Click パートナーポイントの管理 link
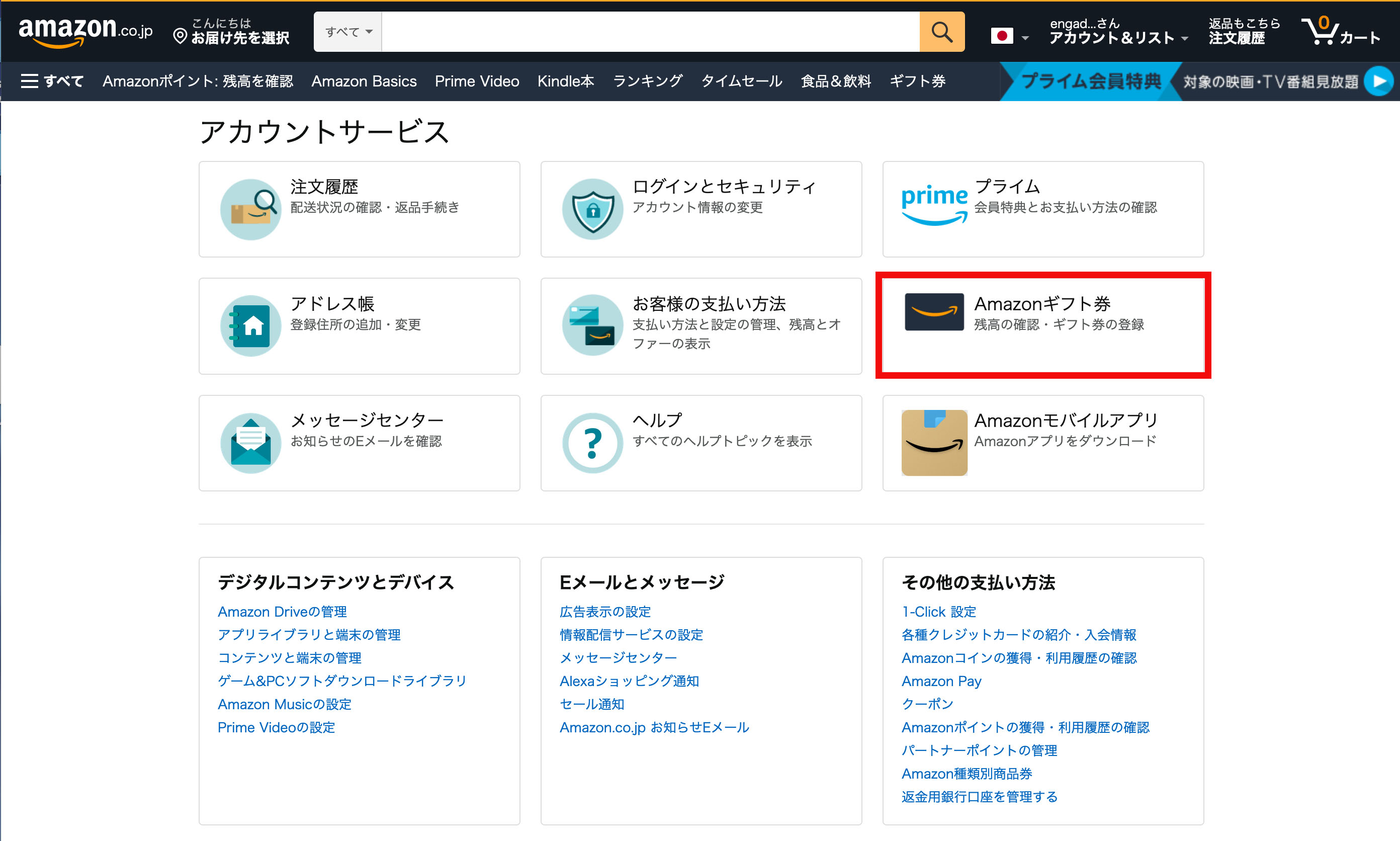 point(979,751)
